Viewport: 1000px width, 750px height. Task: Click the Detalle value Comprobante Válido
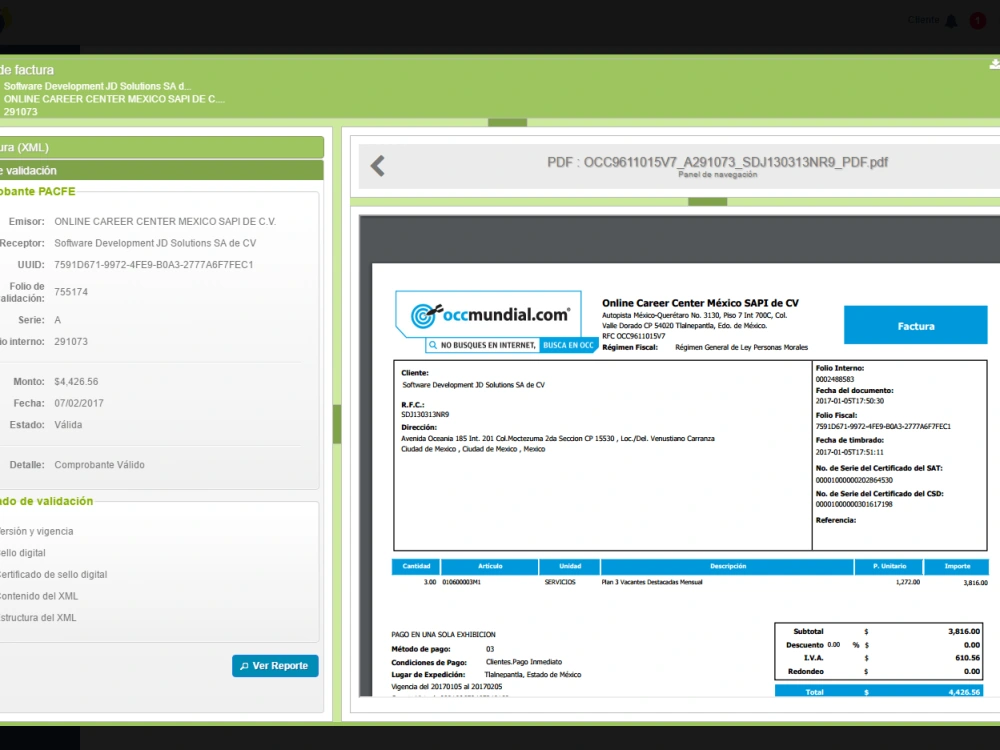coord(99,465)
